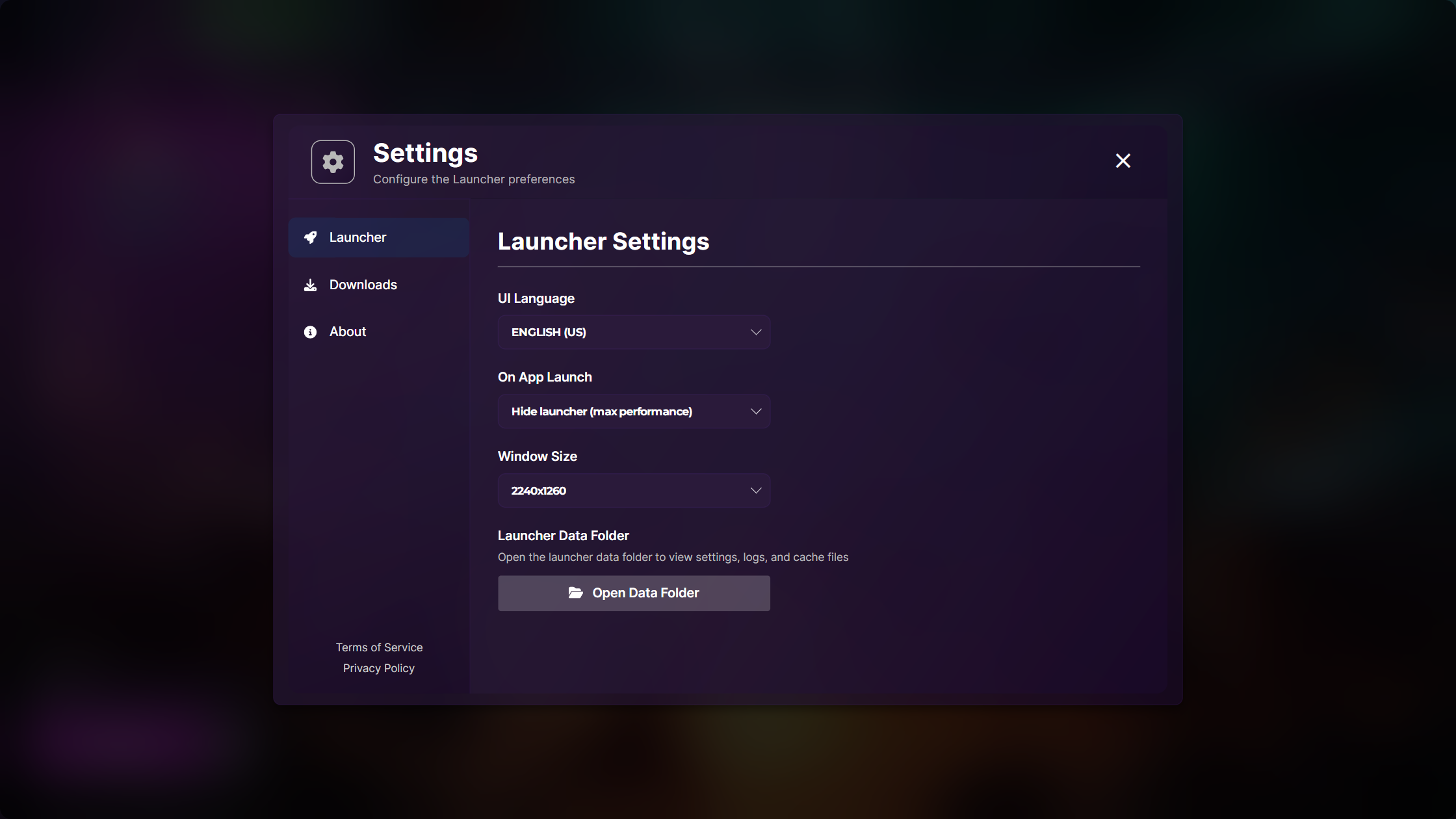
Task: Click the info circle icon beside About
Action: click(311, 332)
